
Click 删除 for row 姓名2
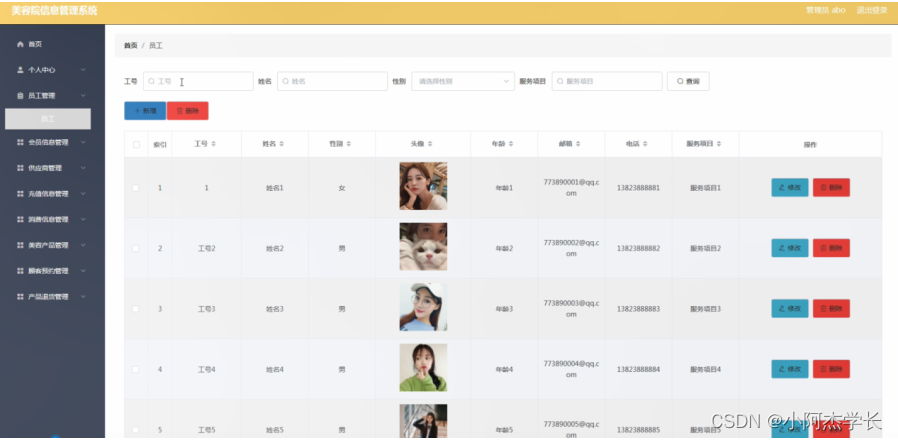tap(831, 248)
